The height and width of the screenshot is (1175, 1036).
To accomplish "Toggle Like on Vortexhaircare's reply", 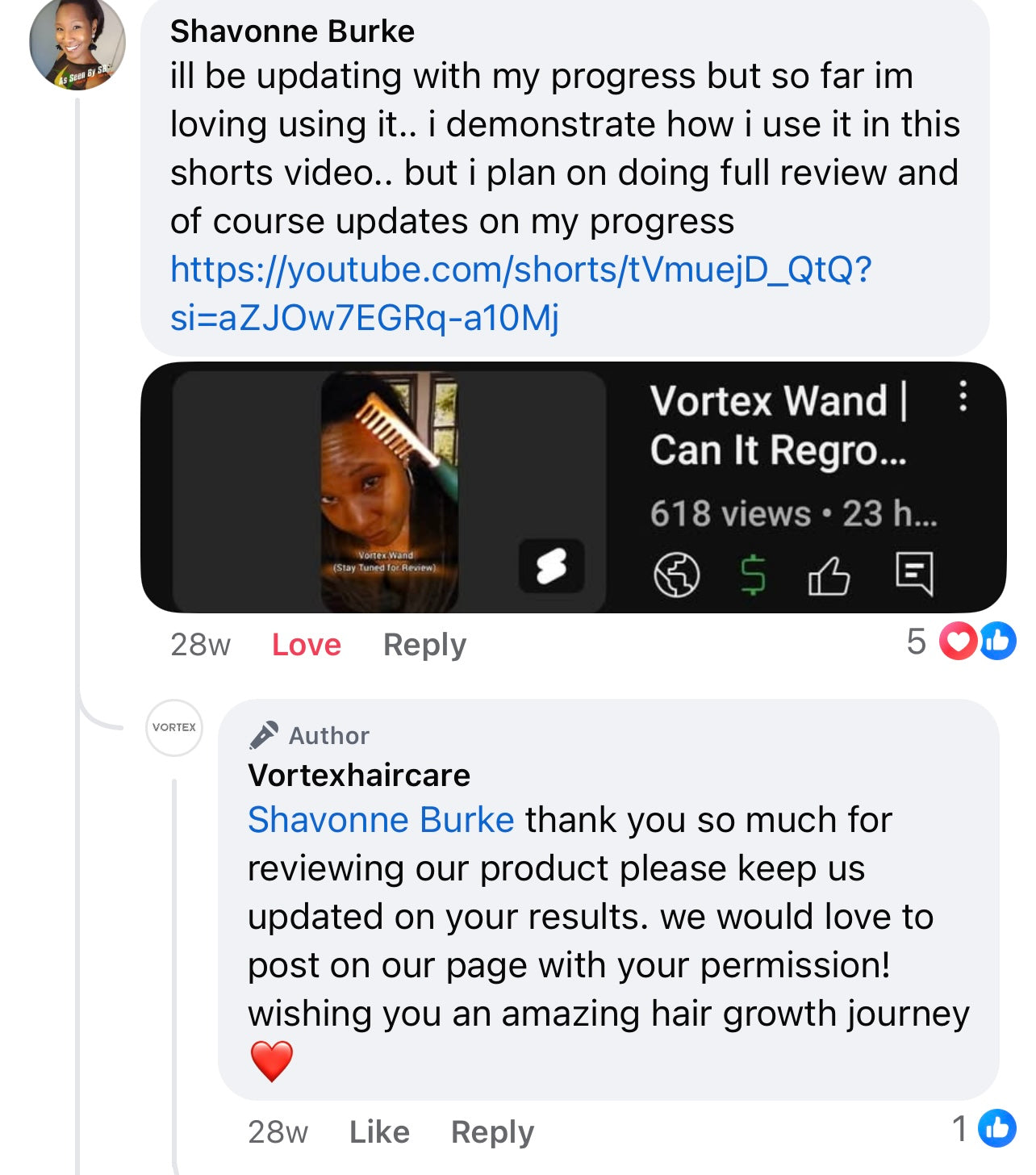I will 379,1132.
